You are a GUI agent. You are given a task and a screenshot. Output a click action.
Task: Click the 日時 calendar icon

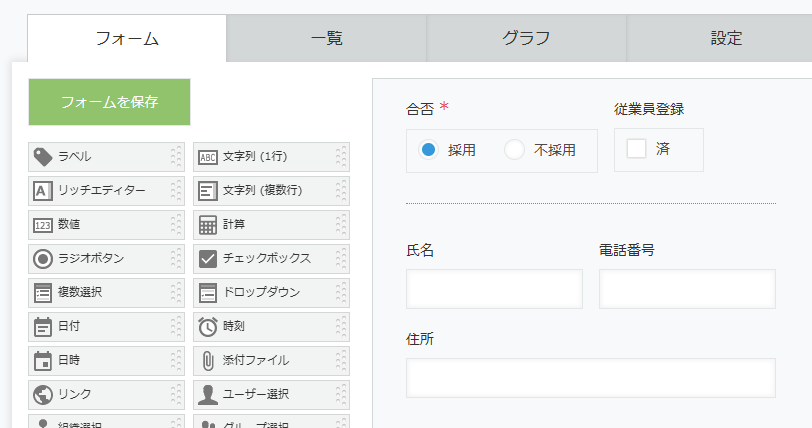43,361
